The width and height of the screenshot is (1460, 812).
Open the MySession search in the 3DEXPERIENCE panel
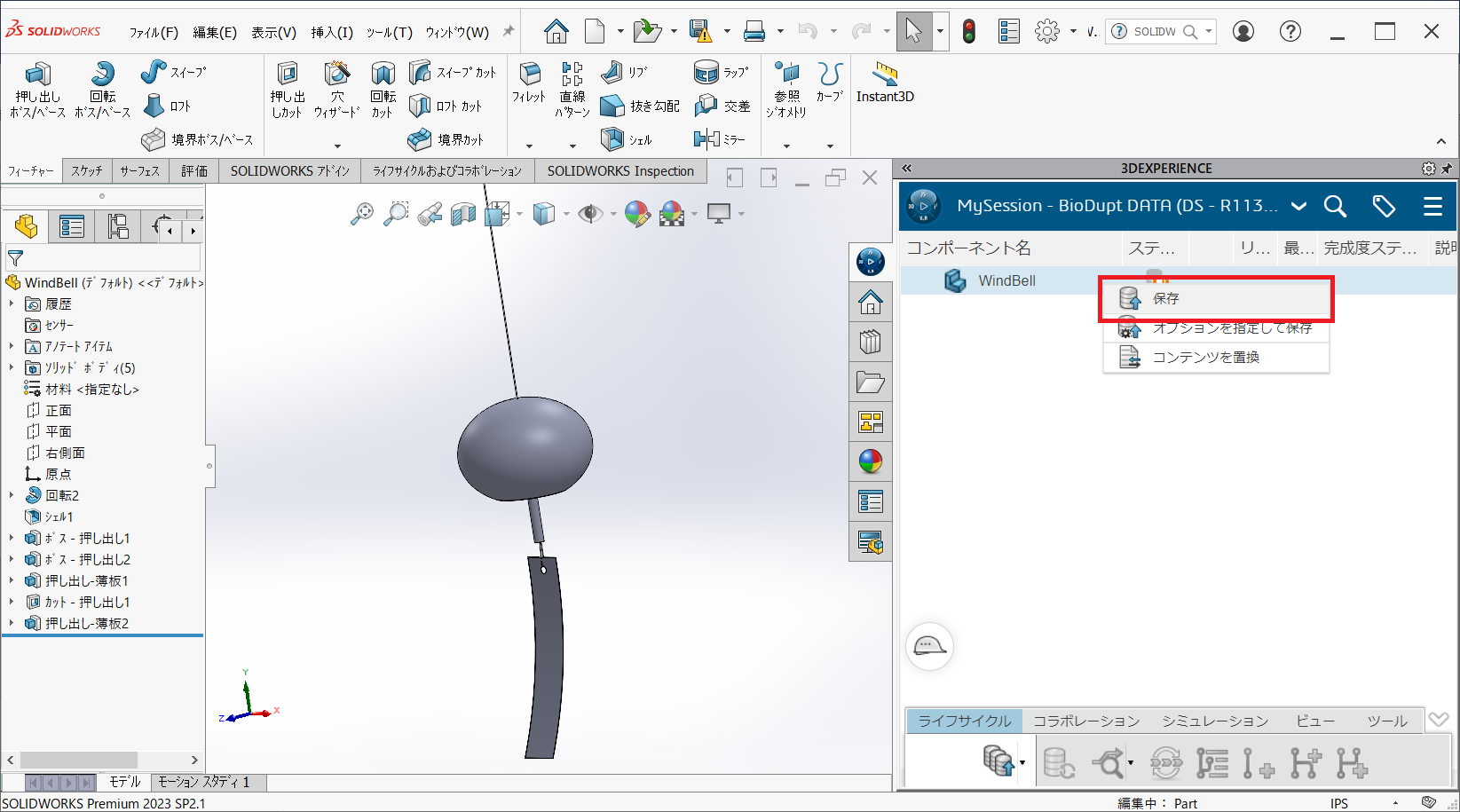tap(1335, 206)
